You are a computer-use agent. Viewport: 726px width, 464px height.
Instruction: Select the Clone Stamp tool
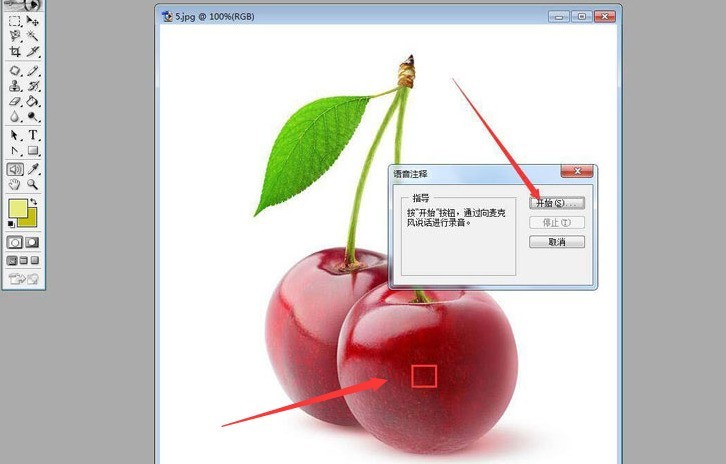click(15, 86)
